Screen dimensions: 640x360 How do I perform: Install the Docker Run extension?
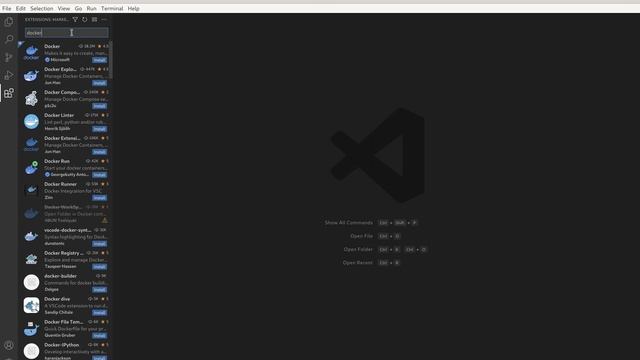99,175
